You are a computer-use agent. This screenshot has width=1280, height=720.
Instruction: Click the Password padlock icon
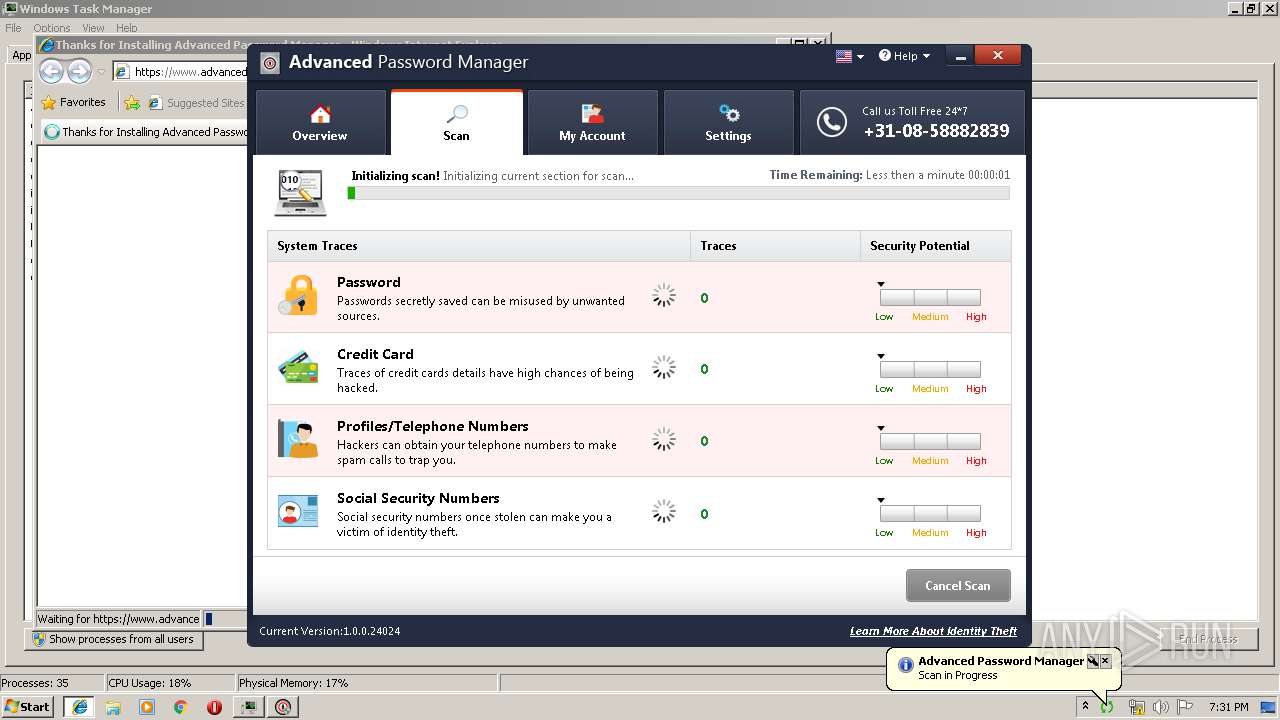tap(298, 297)
